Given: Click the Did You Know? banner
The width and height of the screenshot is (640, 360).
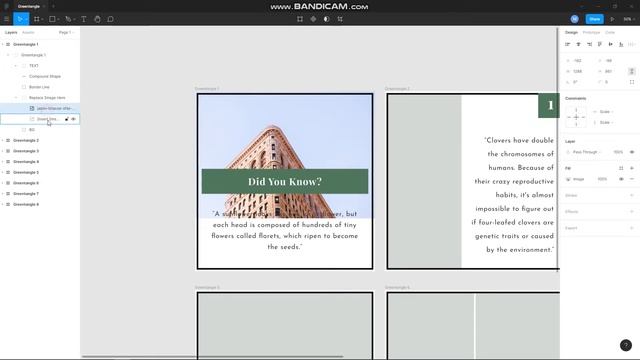Looking at the screenshot, I should [x=285, y=181].
